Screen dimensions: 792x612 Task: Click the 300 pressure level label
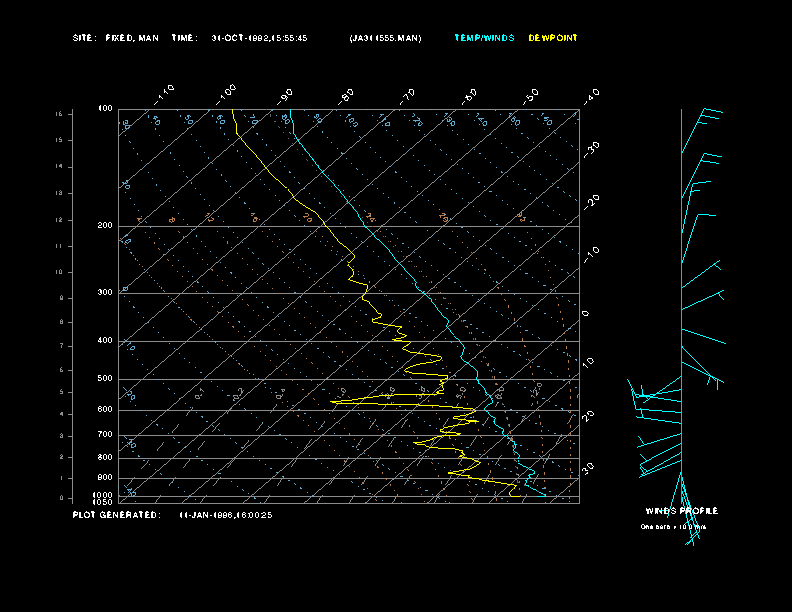point(105,292)
